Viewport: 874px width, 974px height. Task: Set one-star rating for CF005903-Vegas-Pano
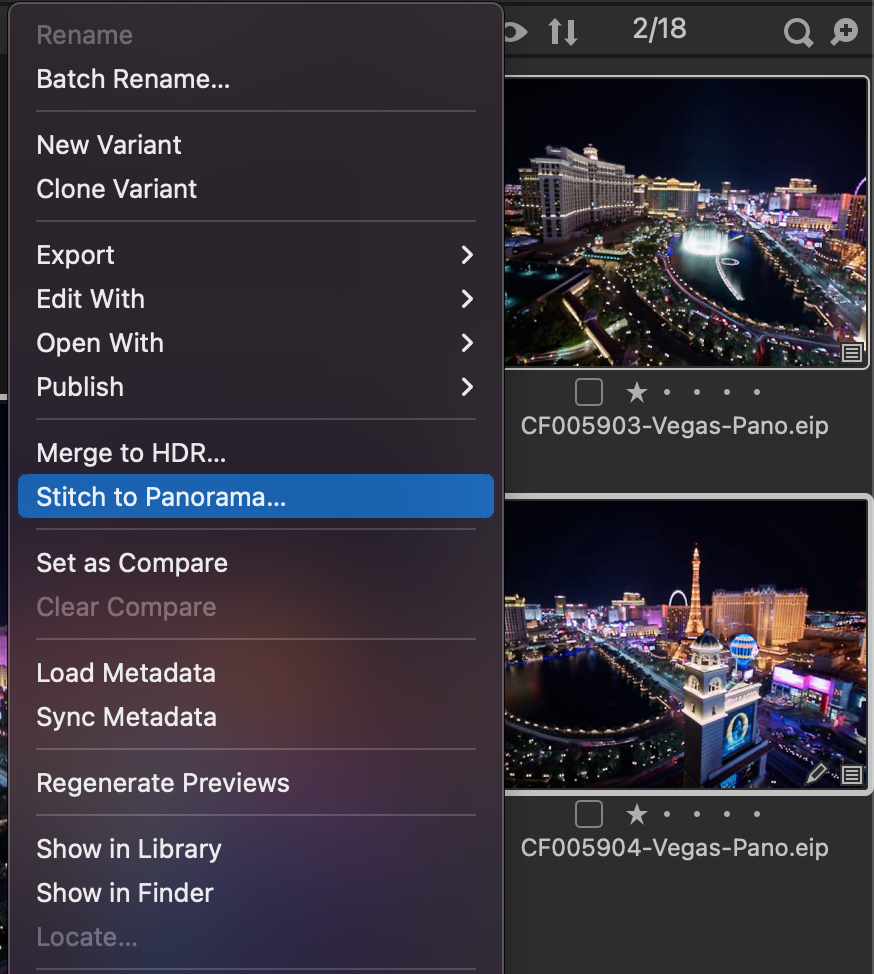[x=637, y=392]
